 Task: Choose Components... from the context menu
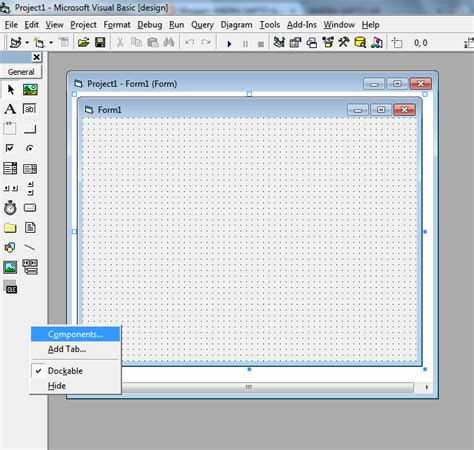[x=75, y=334]
